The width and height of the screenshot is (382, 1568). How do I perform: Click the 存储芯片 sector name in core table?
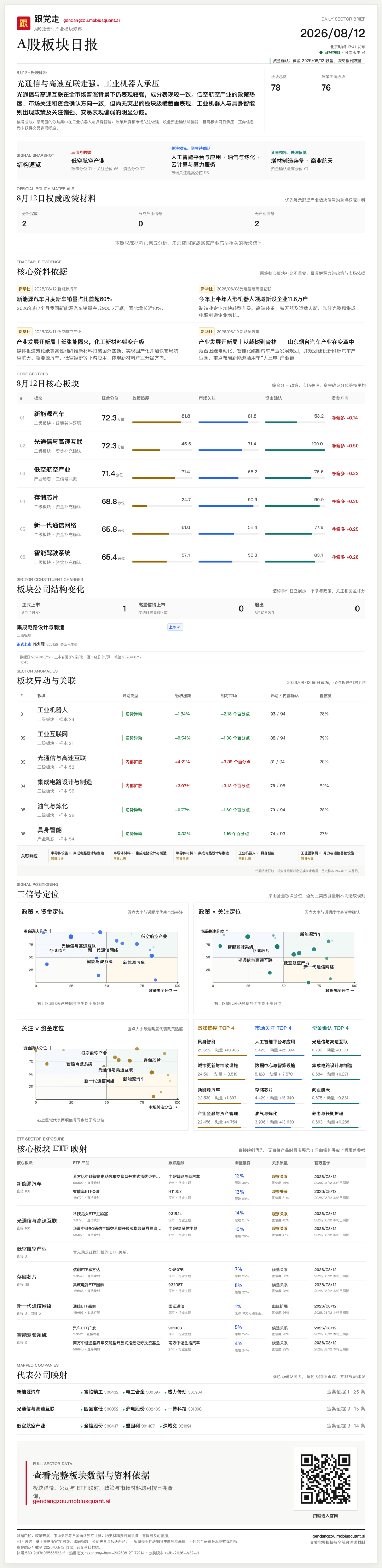coord(46,497)
